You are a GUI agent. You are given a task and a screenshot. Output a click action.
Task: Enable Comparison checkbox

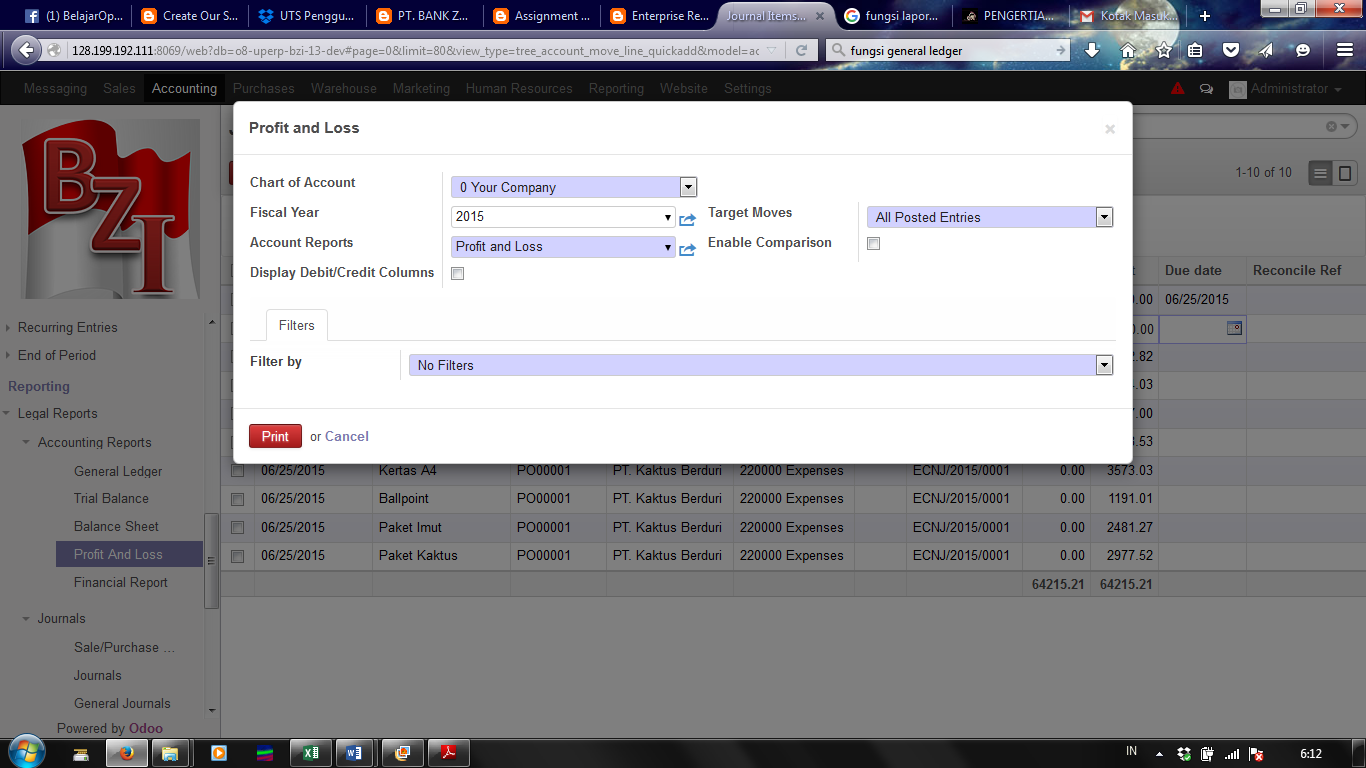[x=873, y=243]
